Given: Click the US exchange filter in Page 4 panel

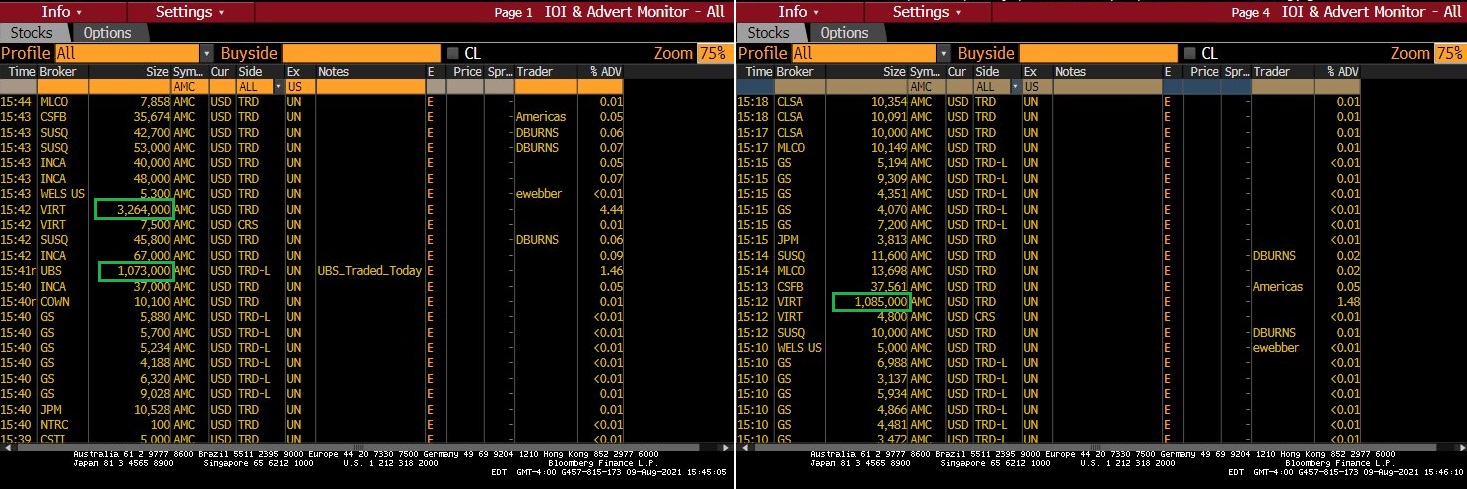Looking at the screenshot, I should tap(1035, 87).
